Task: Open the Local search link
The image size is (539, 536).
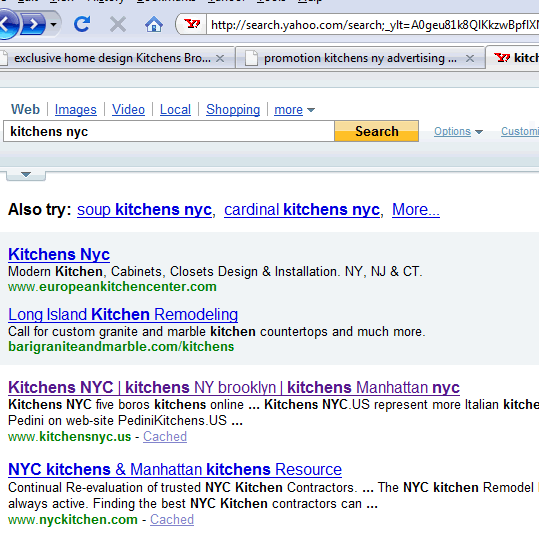Action: click(x=175, y=110)
